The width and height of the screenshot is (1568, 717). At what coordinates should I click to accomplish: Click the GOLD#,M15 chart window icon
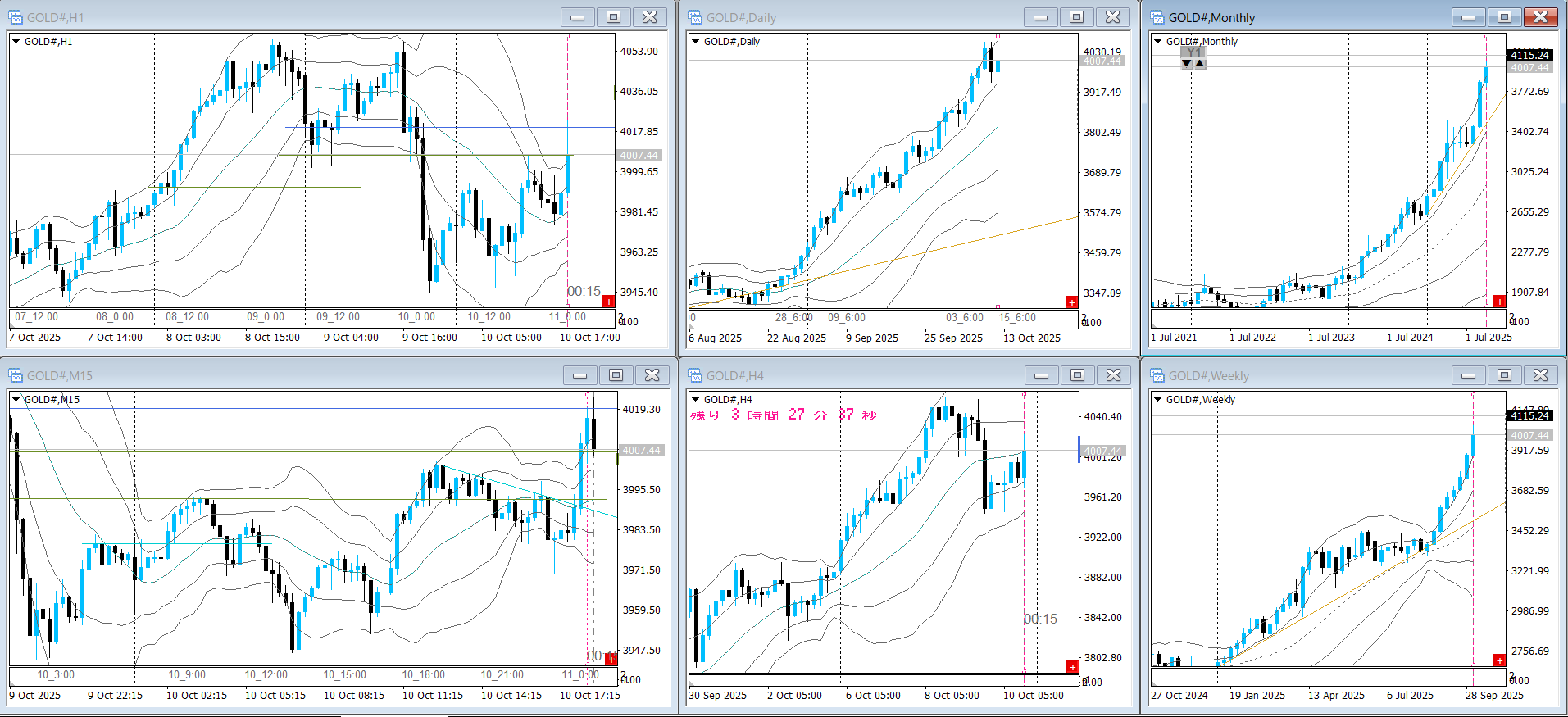point(16,375)
